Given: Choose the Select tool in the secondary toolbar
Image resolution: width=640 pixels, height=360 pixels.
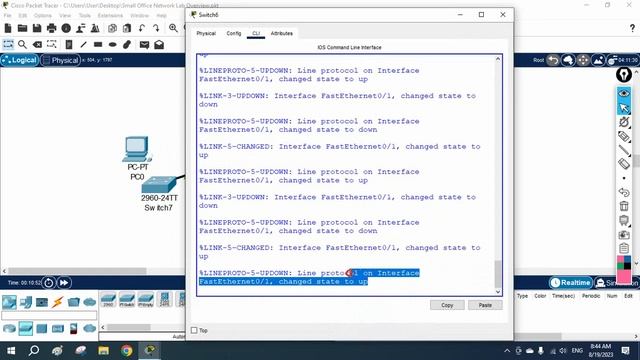Looking at the screenshot, I should pos(8,44).
